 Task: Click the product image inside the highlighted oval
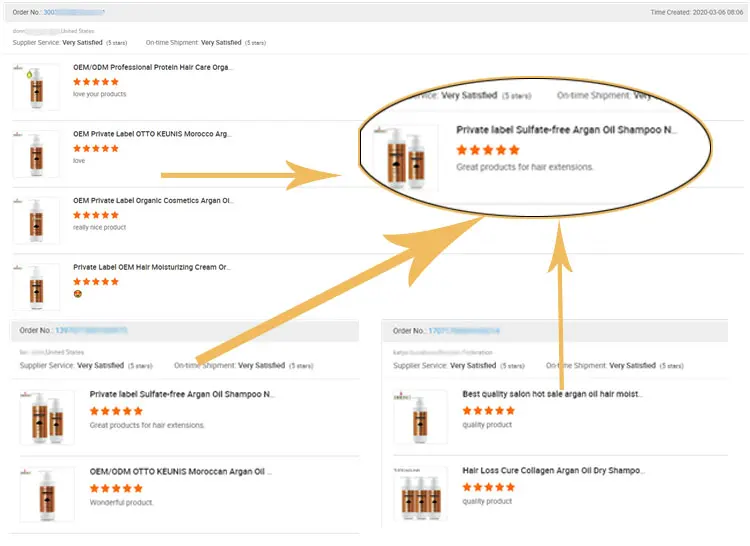[405, 157]
